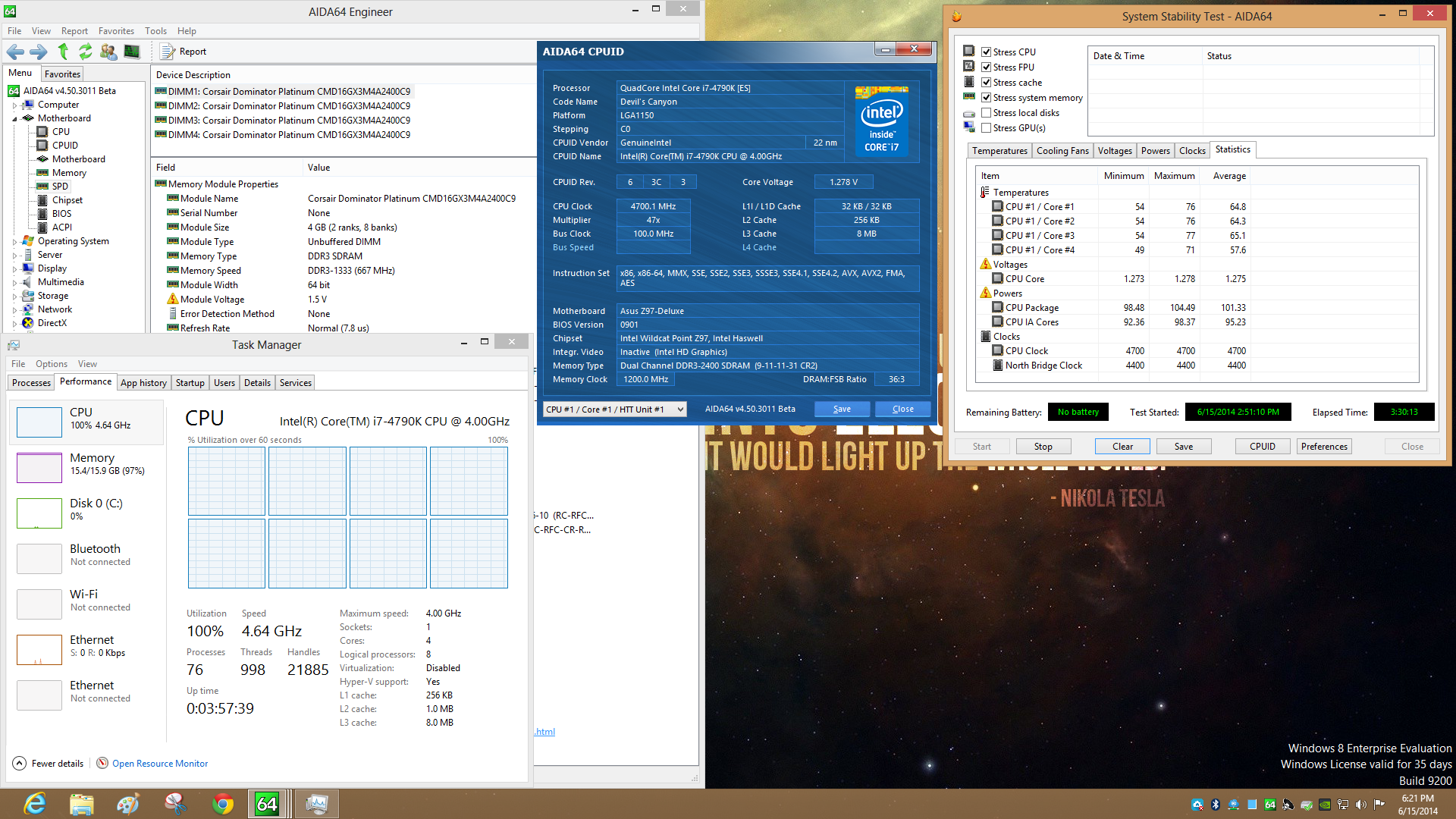Close the AIDA64 CPUID panel via Close button
The width and height of the screenshot is (1456, 819).
point(902,409)
